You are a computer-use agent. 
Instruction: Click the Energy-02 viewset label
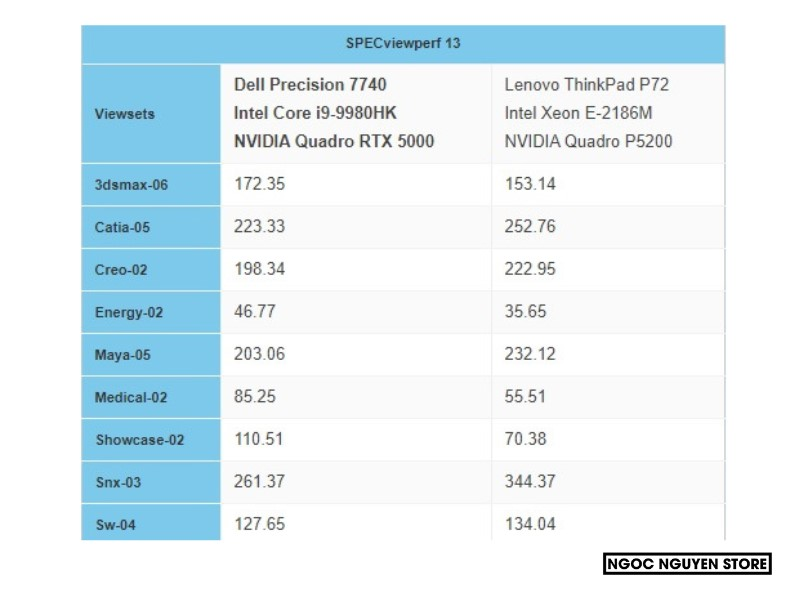click(128, 312)
